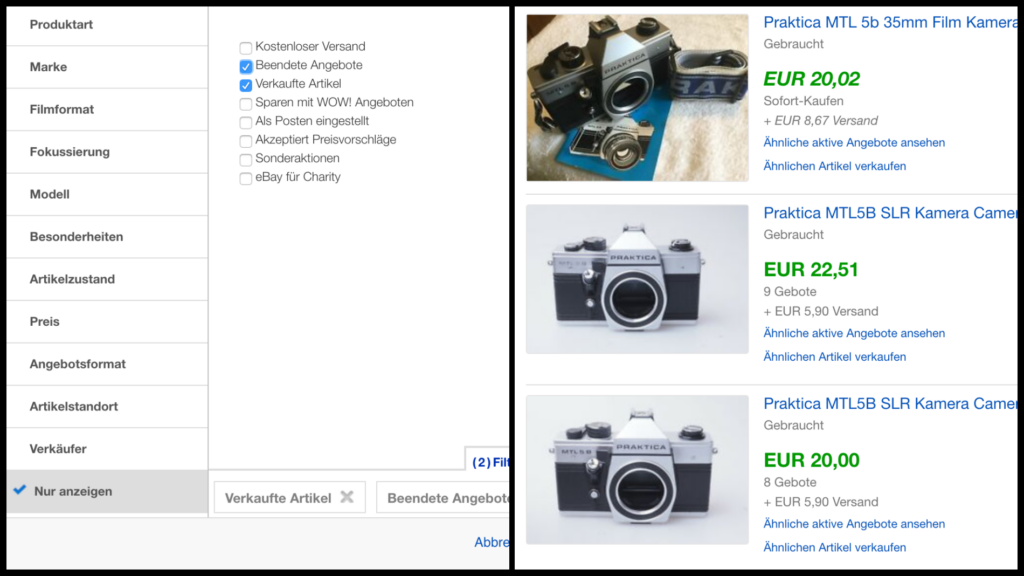This screenshot has height=576, width=1024.
Task: Select the Modell filter category
Action: [x=107, y=195]
